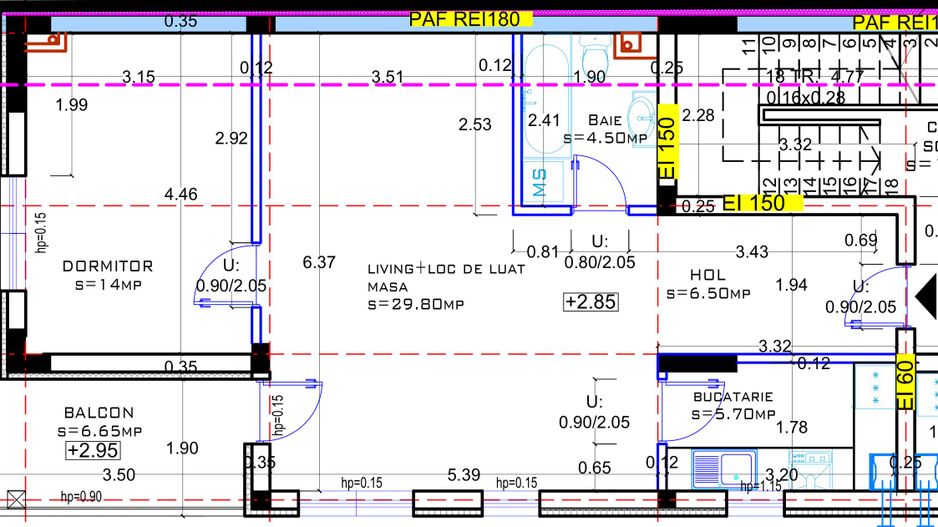
Task: Select the DORMITOR room label
Action: (107, 266)
